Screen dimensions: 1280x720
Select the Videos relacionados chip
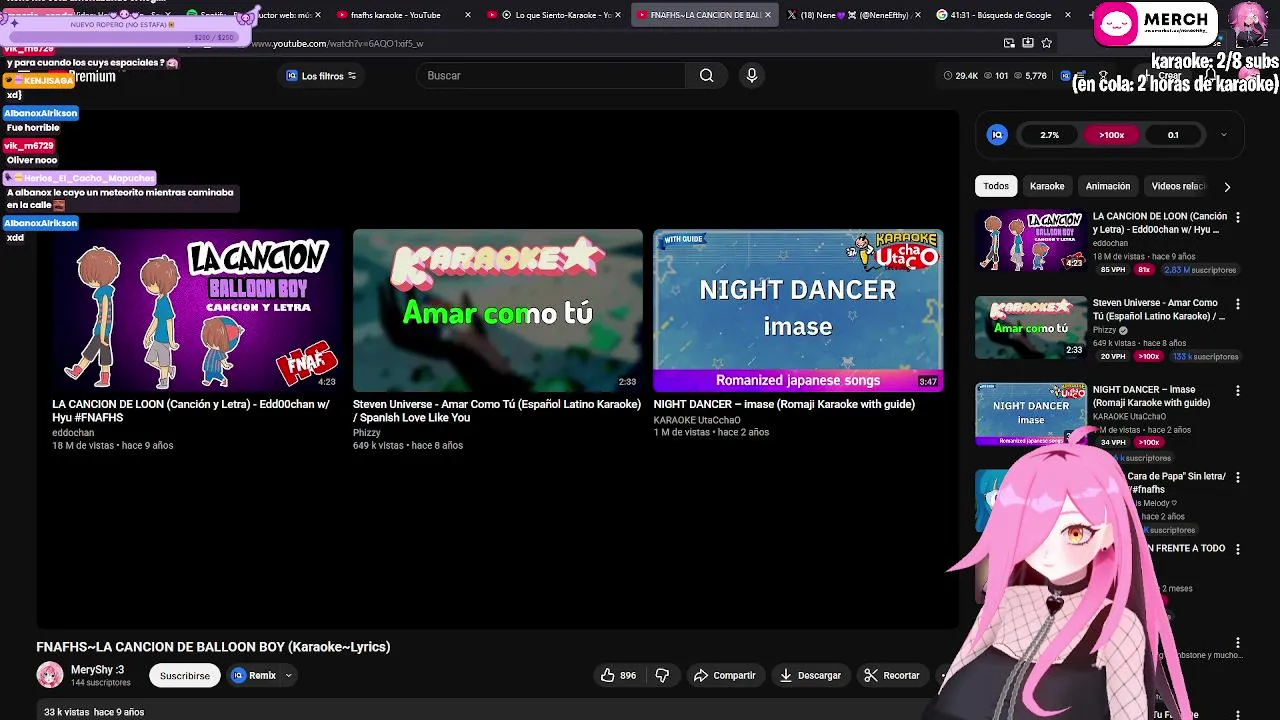(x=1178, y=186)
